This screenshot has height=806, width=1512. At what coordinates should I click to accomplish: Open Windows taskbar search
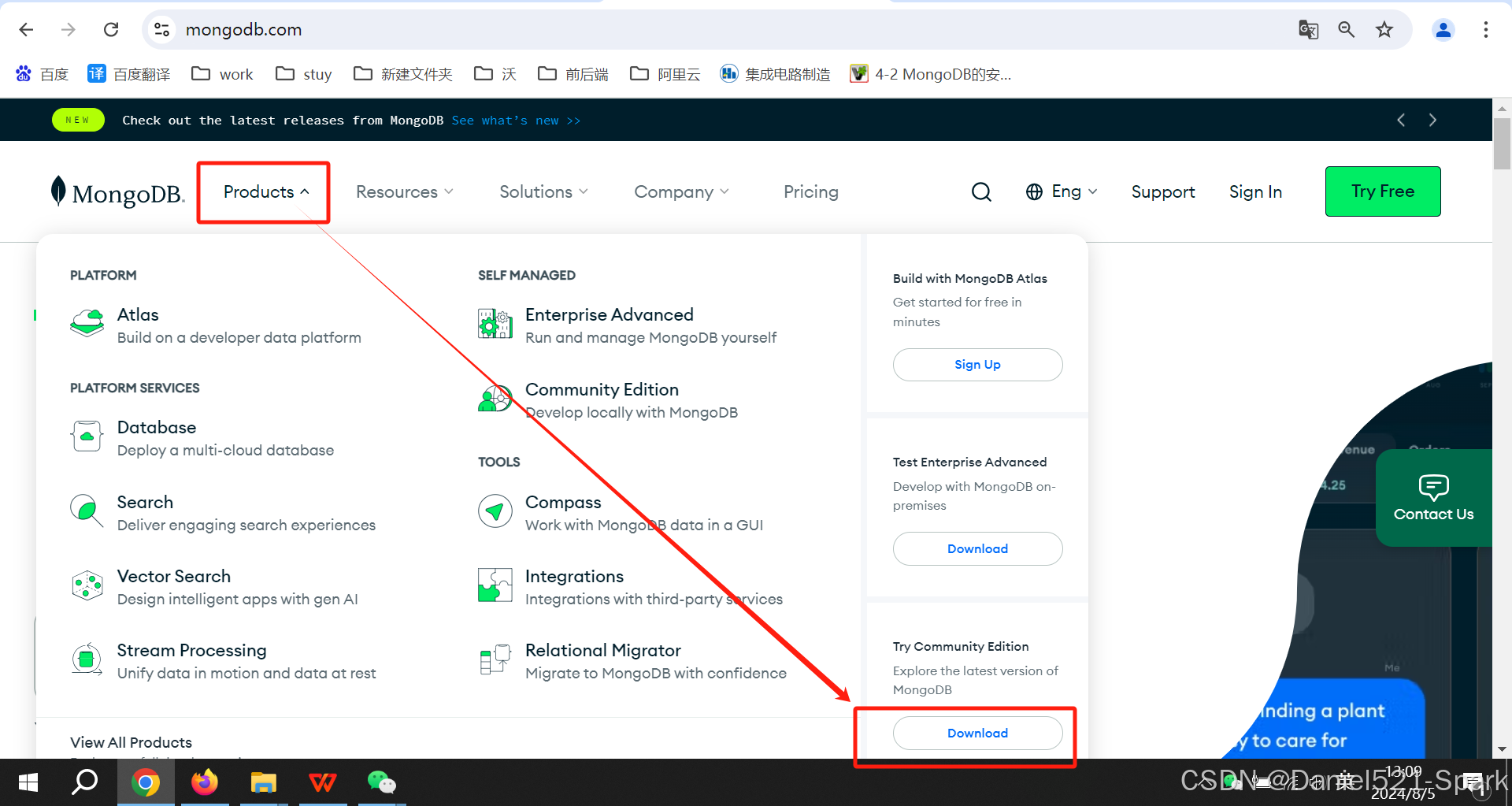coord(85,782)
